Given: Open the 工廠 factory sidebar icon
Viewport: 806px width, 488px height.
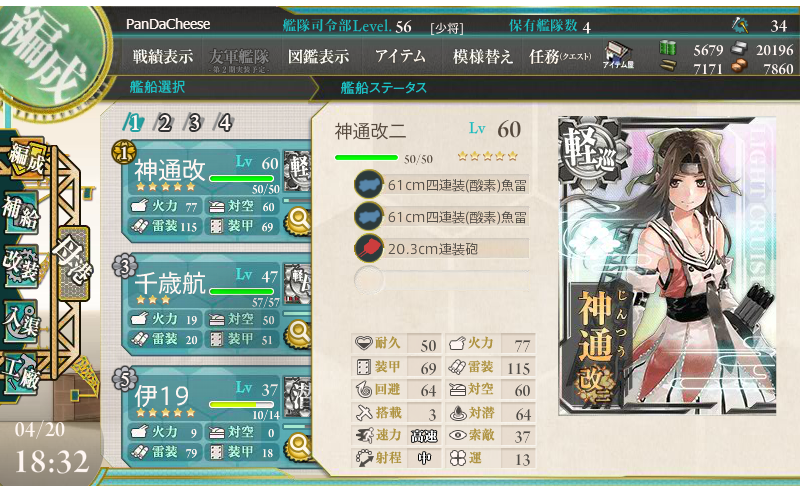Looking at the screenshot, I should [x=21, y=374].
